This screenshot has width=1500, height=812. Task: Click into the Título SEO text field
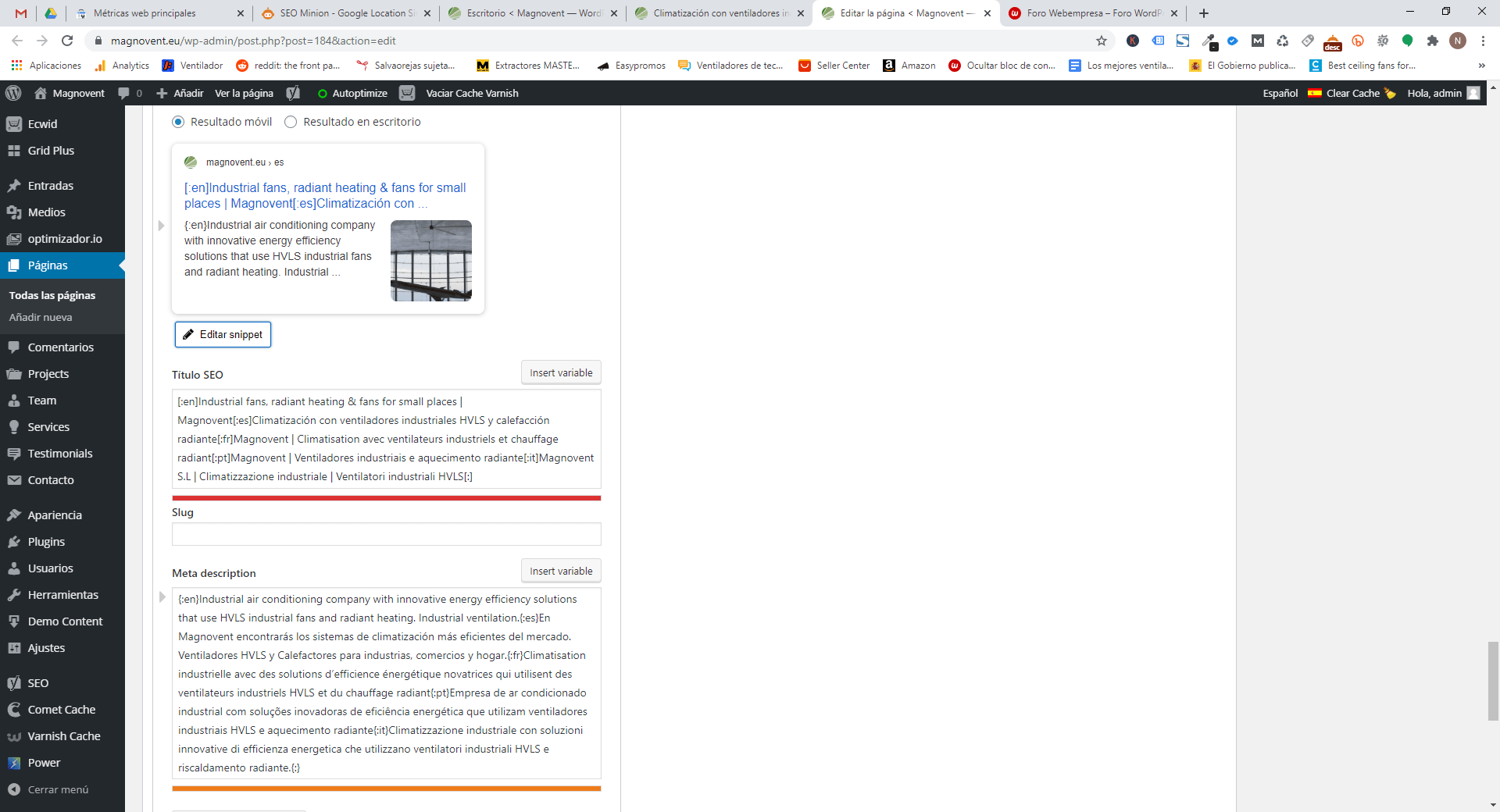[387, 439]
